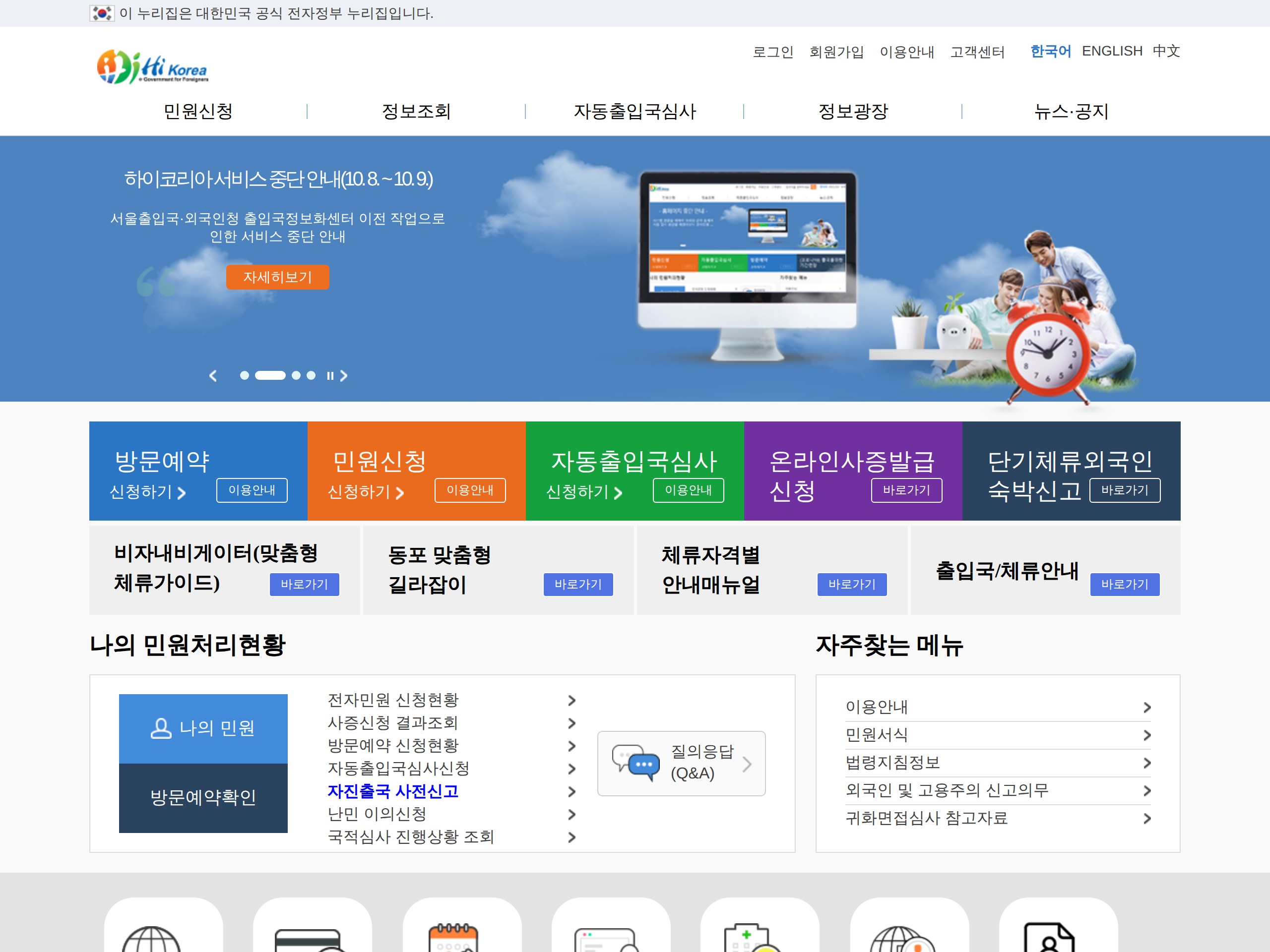Click the 나의 민원 user button

(x=203, y=729)
